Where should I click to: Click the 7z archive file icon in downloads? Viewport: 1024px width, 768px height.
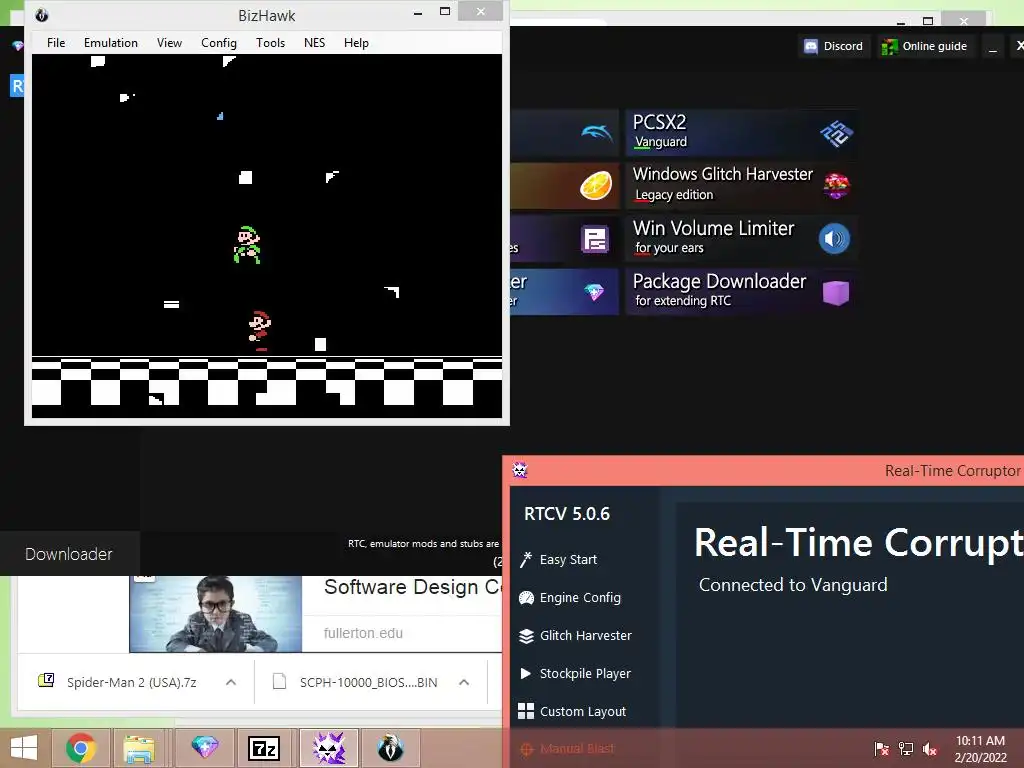[46, 681]
